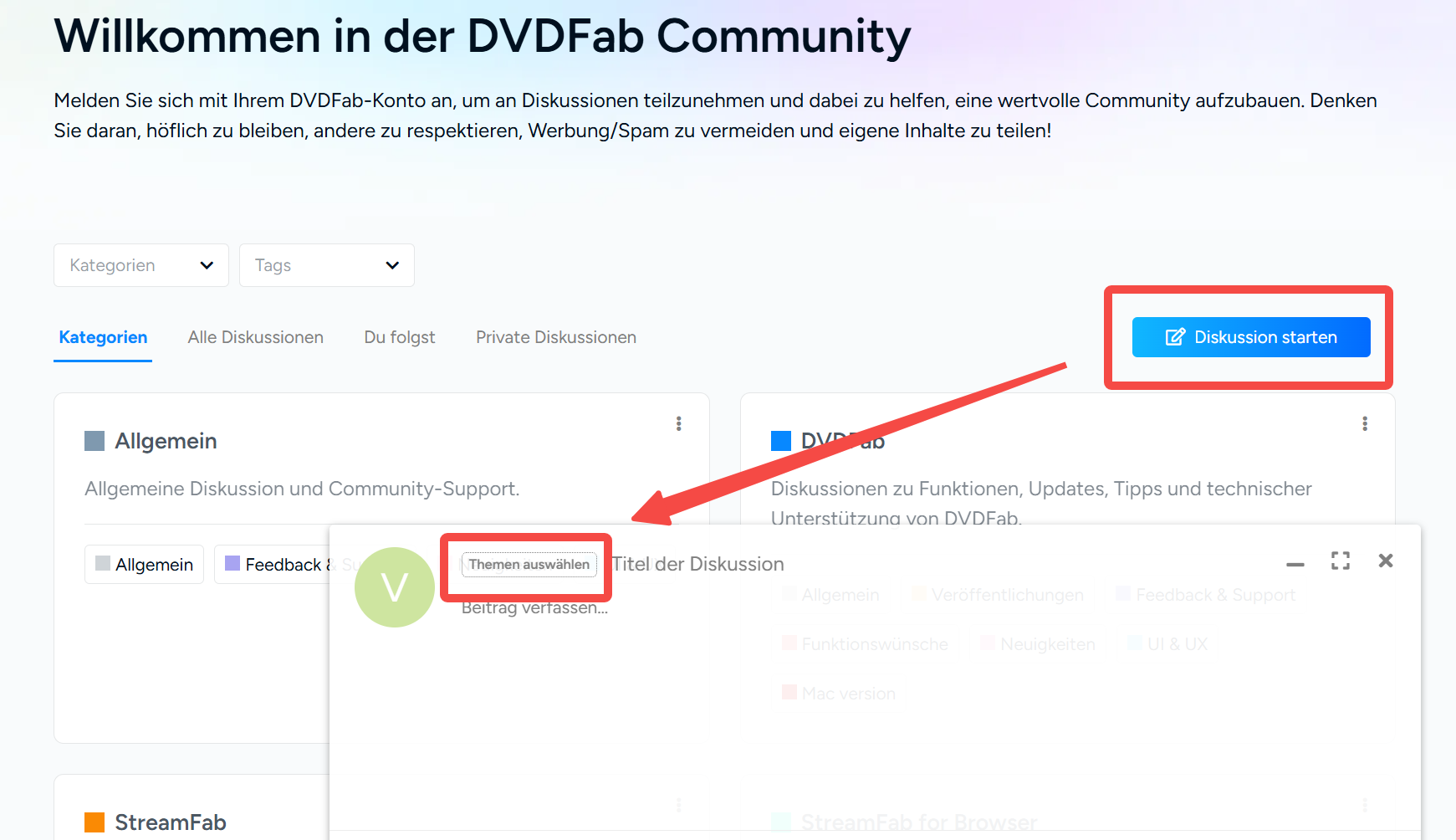Expand composer to full screen

click(x=1341, y=561)
